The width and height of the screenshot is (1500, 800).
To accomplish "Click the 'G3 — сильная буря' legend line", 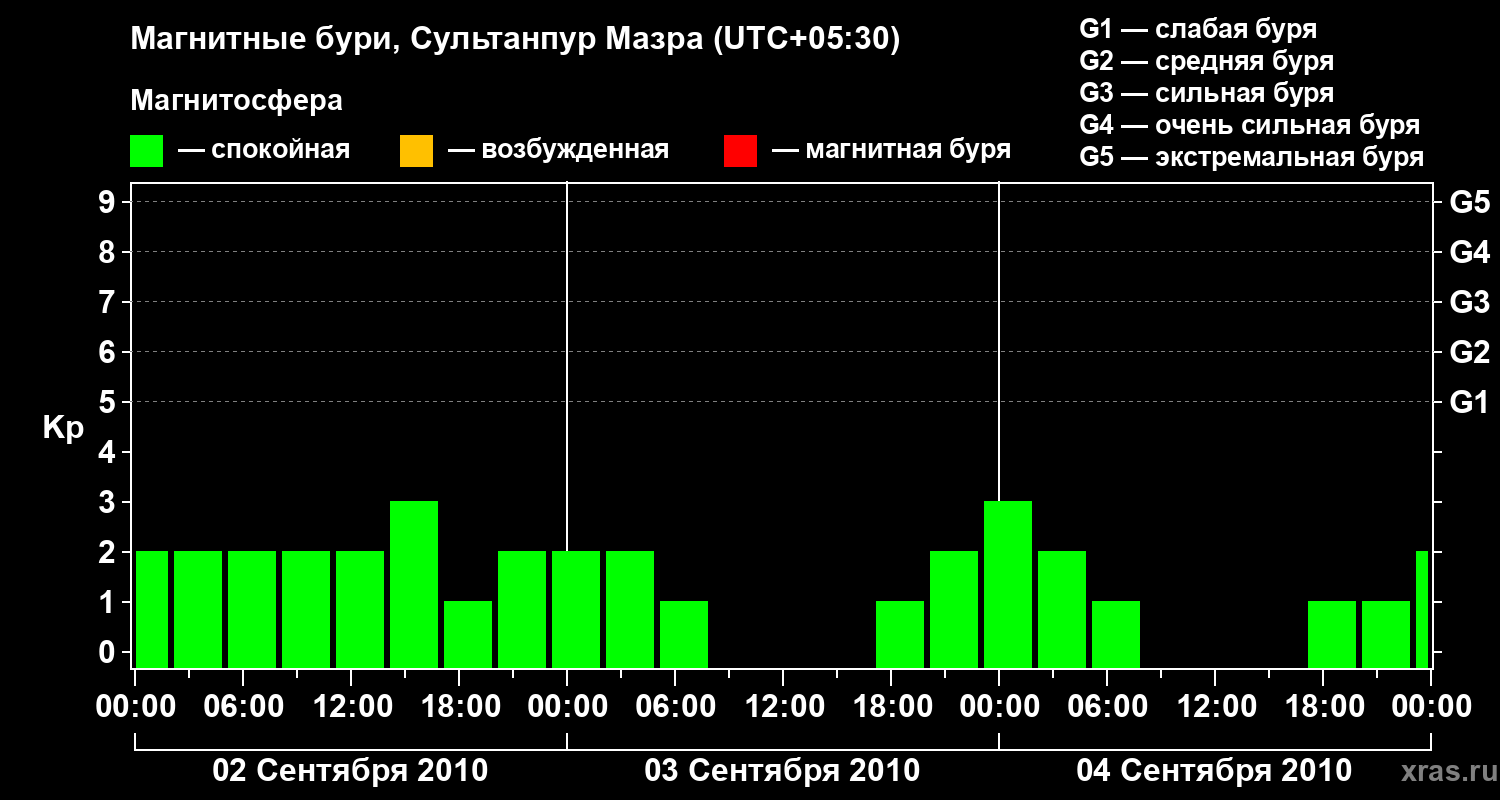I will click(x=1207, y=93).
